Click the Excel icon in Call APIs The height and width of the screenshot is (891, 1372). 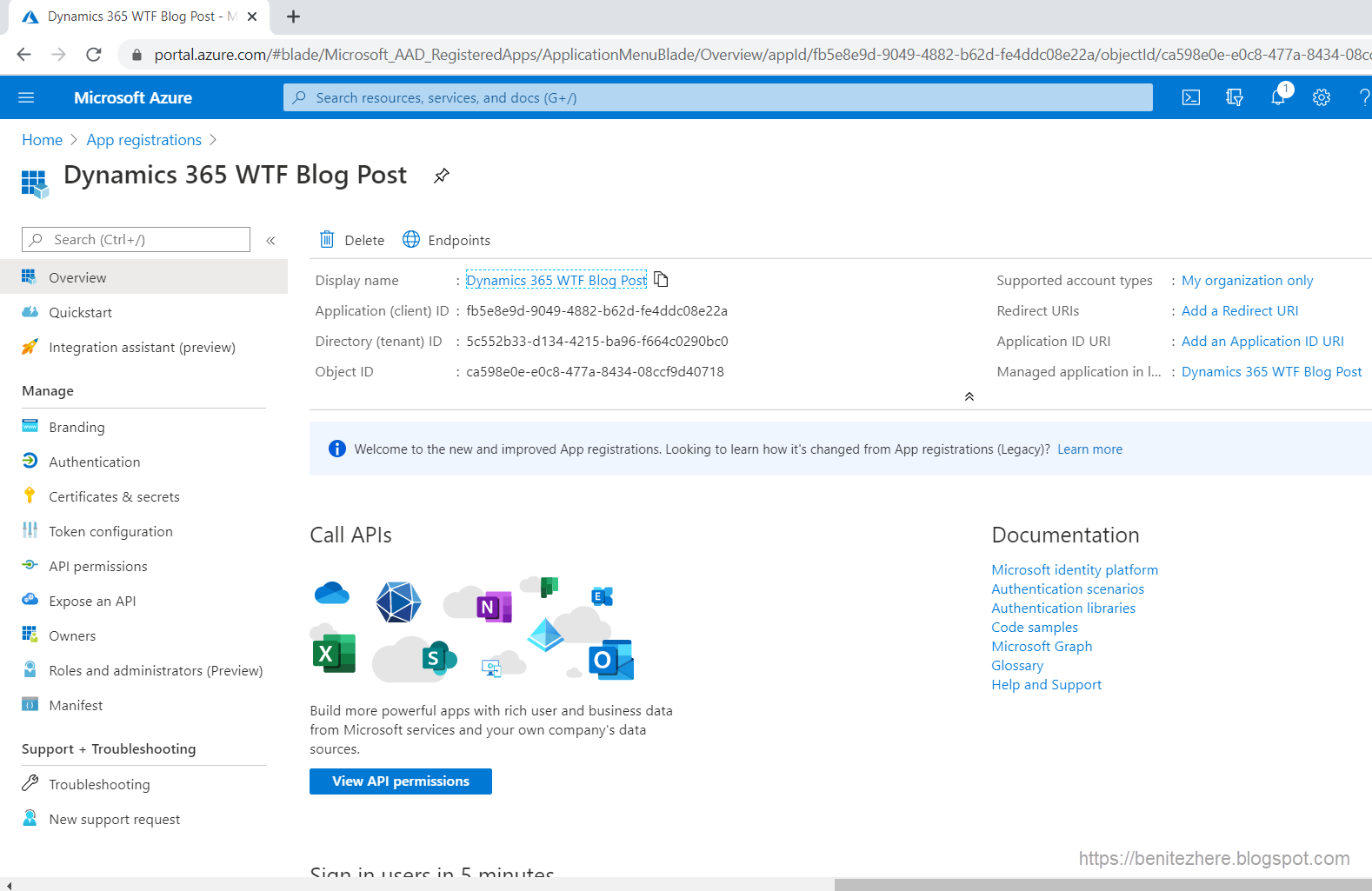[334, 653]
